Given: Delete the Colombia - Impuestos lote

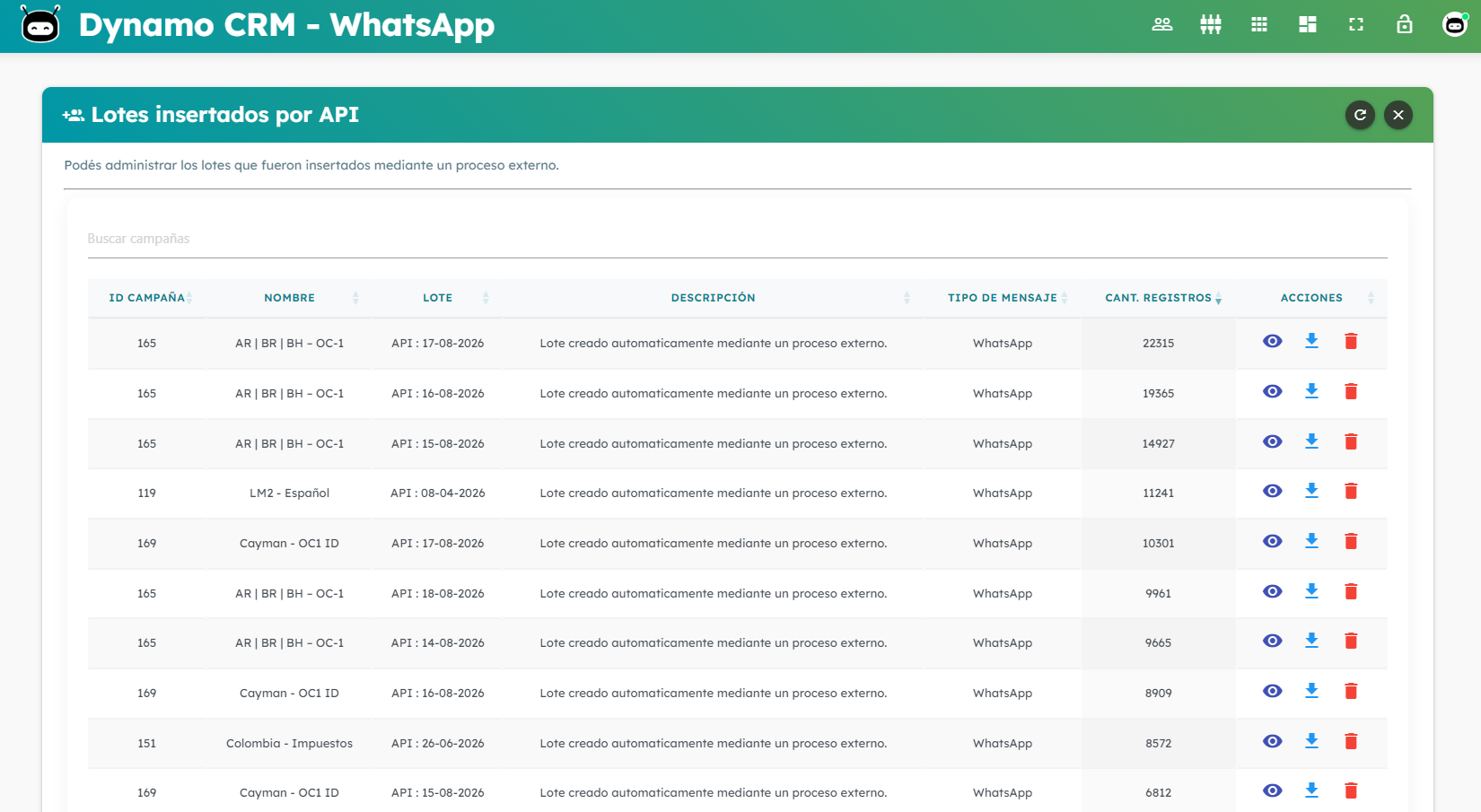Looking at the screenshot, I should [x=1351, y=742].
